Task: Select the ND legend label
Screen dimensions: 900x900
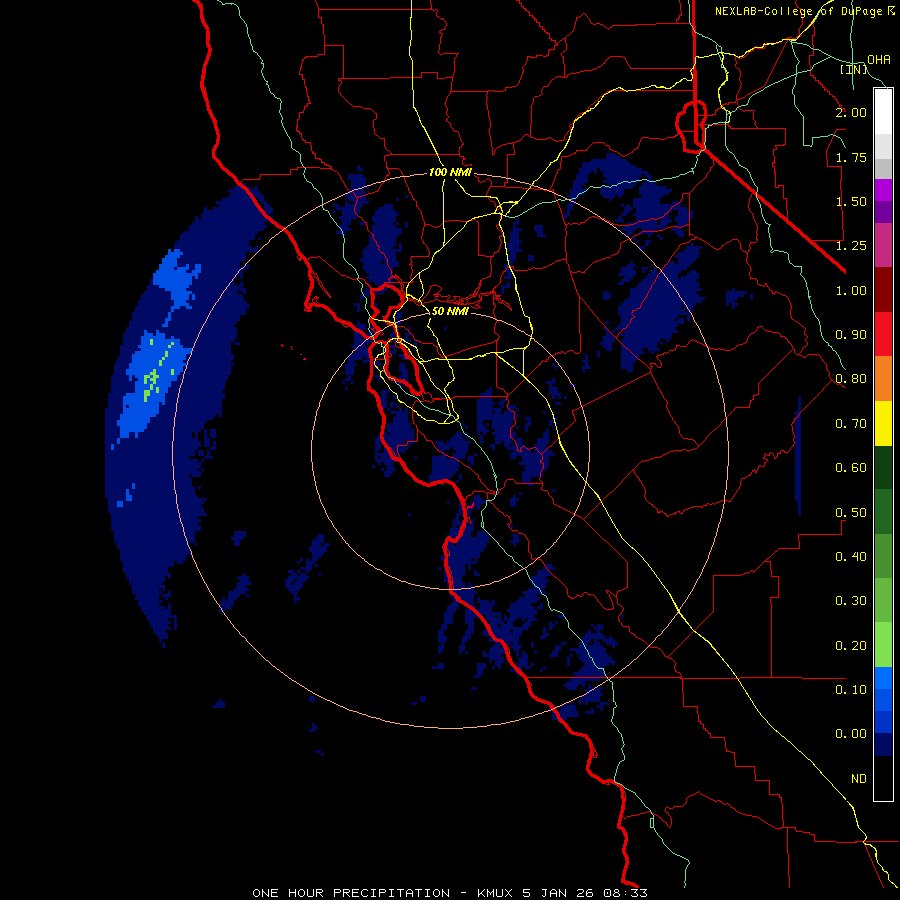Action: pos(859,779)
